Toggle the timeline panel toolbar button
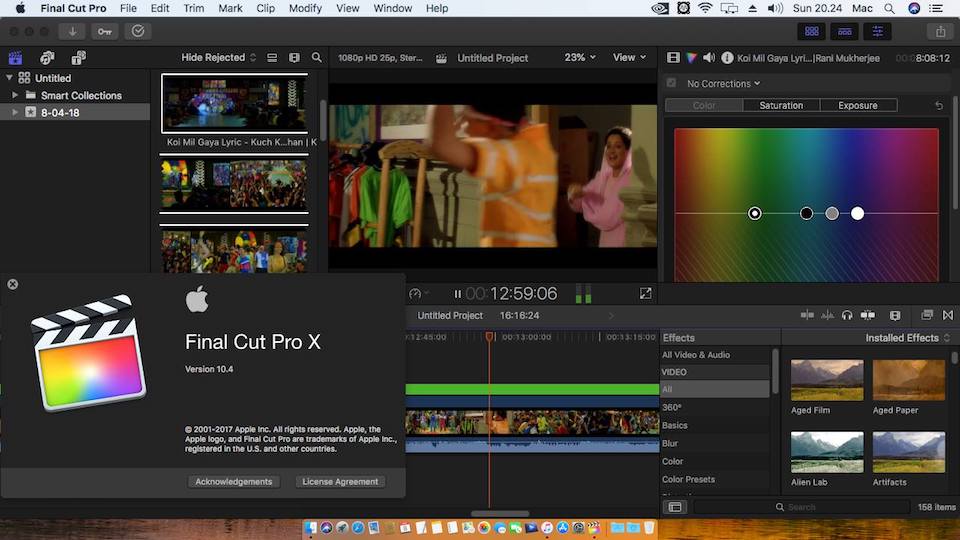960x540 pixels. [845, 31]
